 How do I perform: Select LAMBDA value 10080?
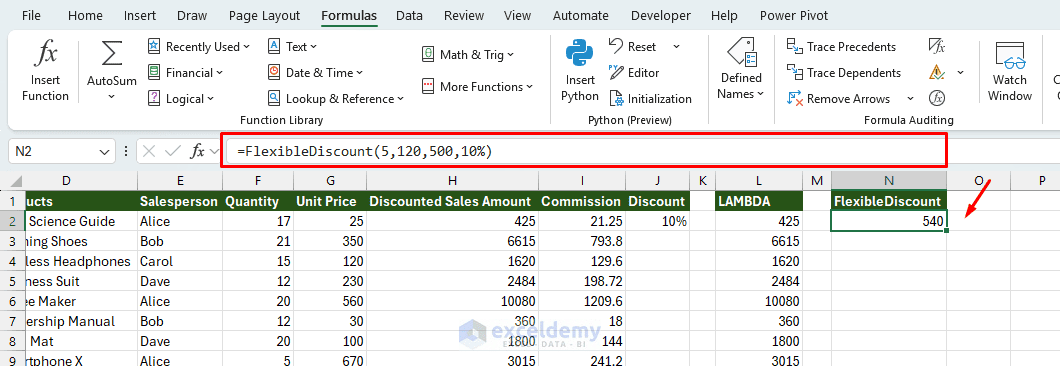[x=758, y=301]
